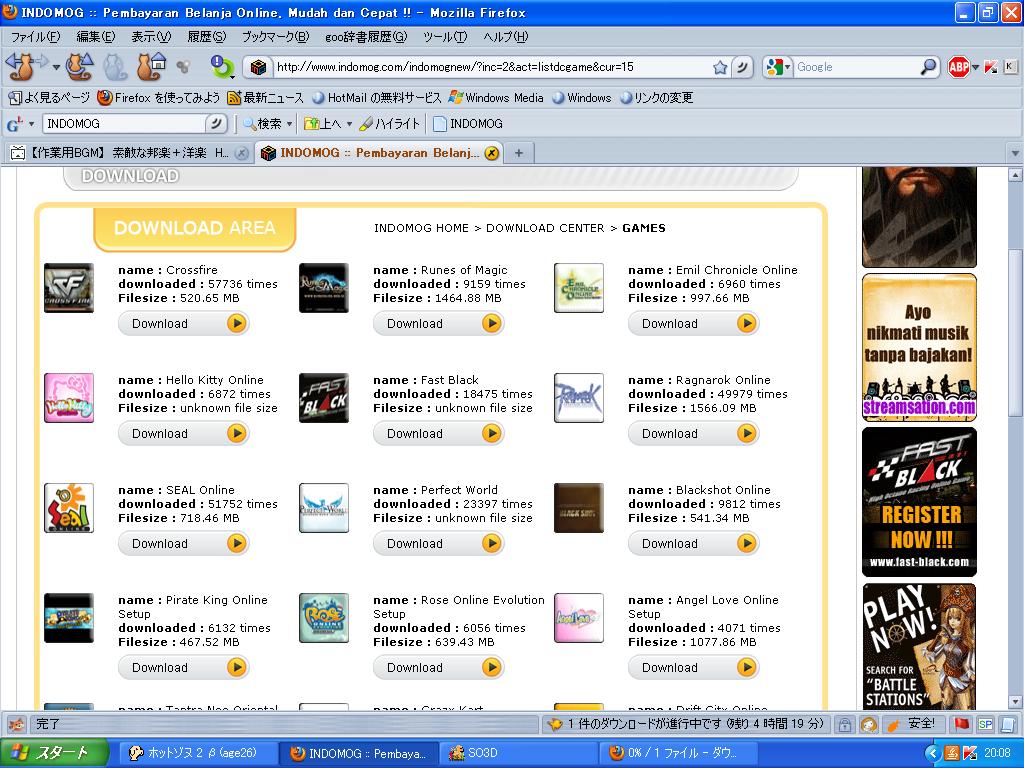Screen dimensions: 1024x768
Task: Click the green reload icon in toolbar
Action: click(x=222, y=67)
